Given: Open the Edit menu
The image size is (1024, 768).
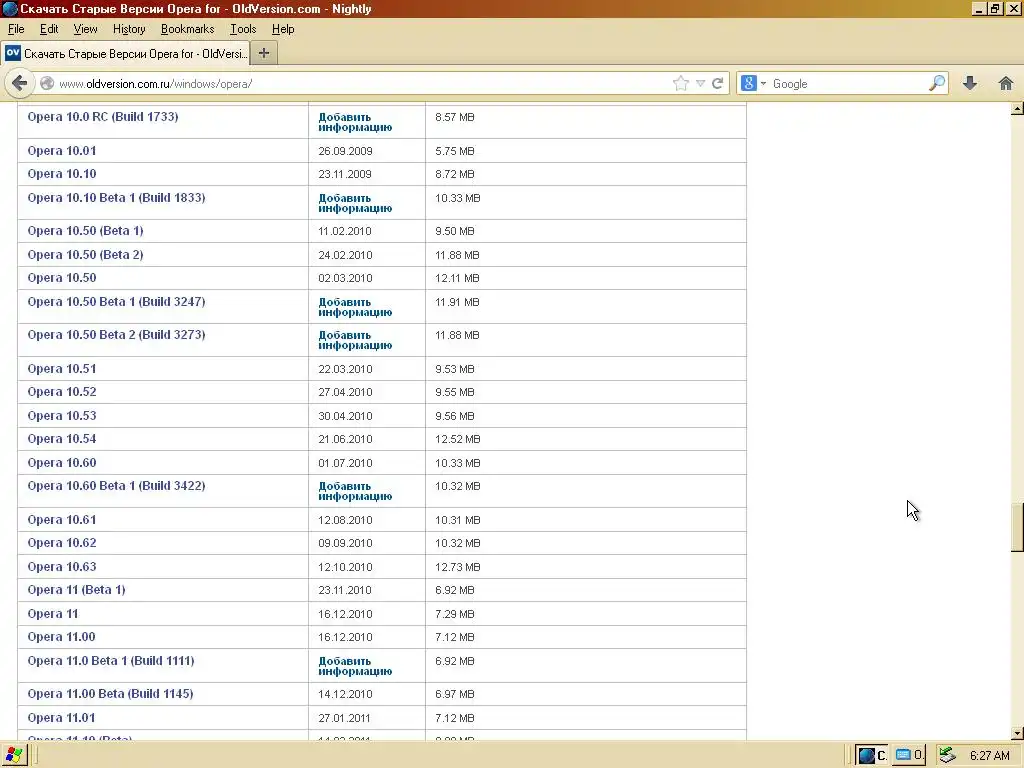Looking at the screenshot, I should coord(49,29).
